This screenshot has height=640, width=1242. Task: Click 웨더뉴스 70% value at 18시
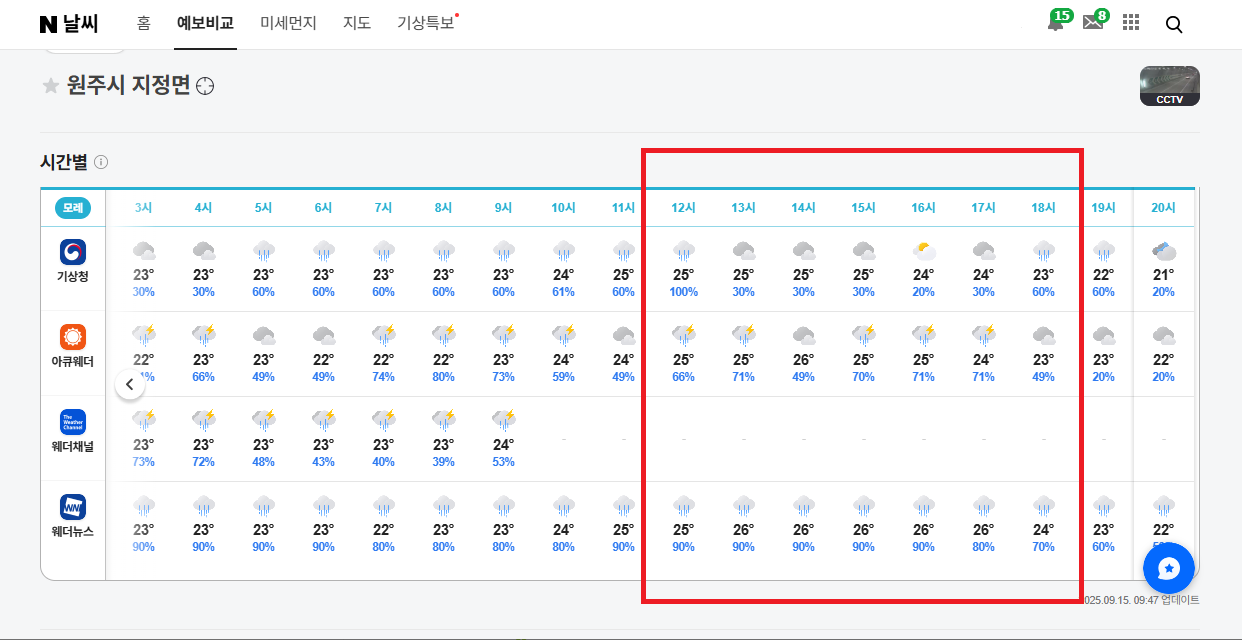pyautogui.click(x=1044, y=547)
